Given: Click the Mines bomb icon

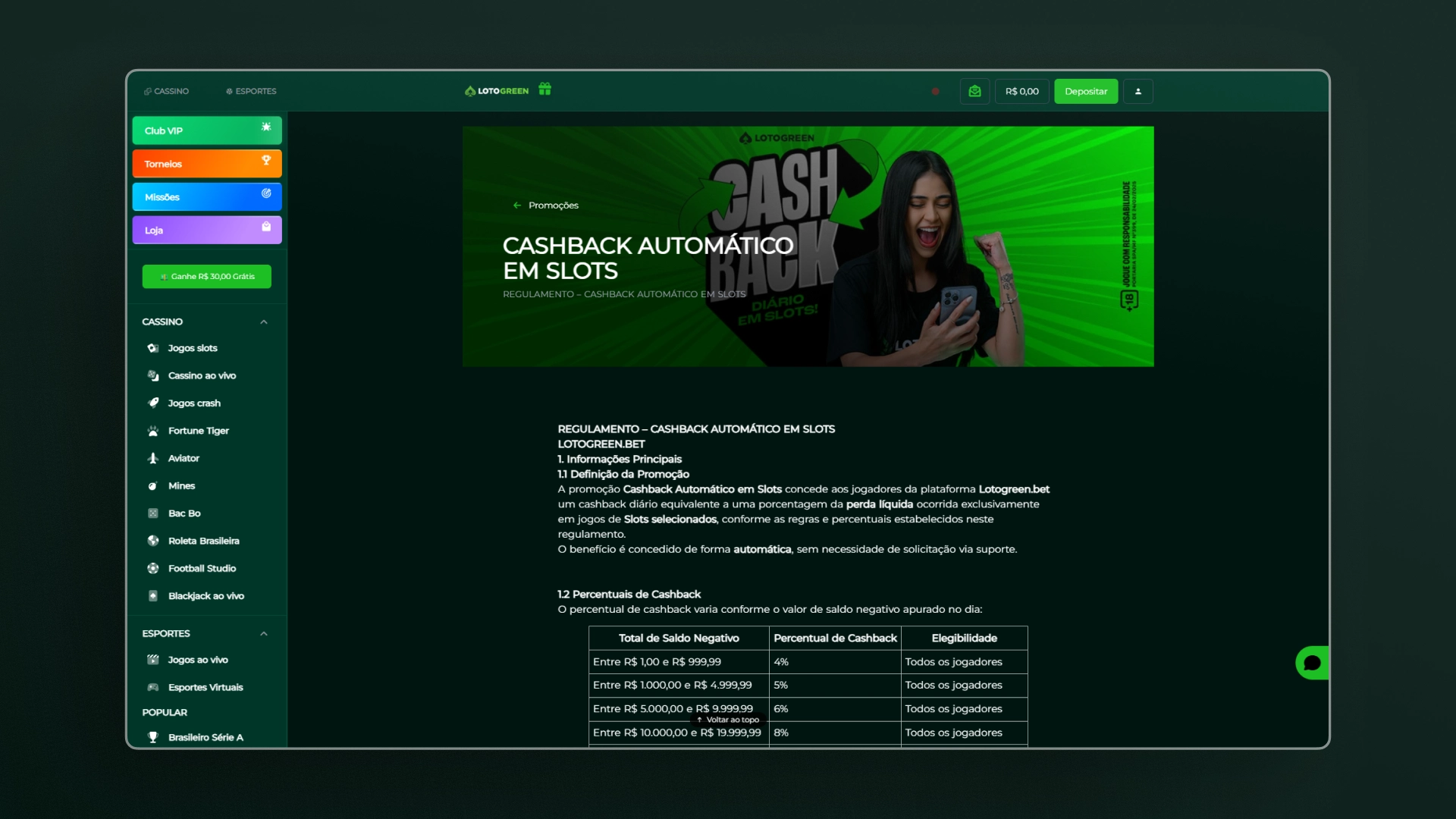Looking at the screenshot, I should coord(153,485).
